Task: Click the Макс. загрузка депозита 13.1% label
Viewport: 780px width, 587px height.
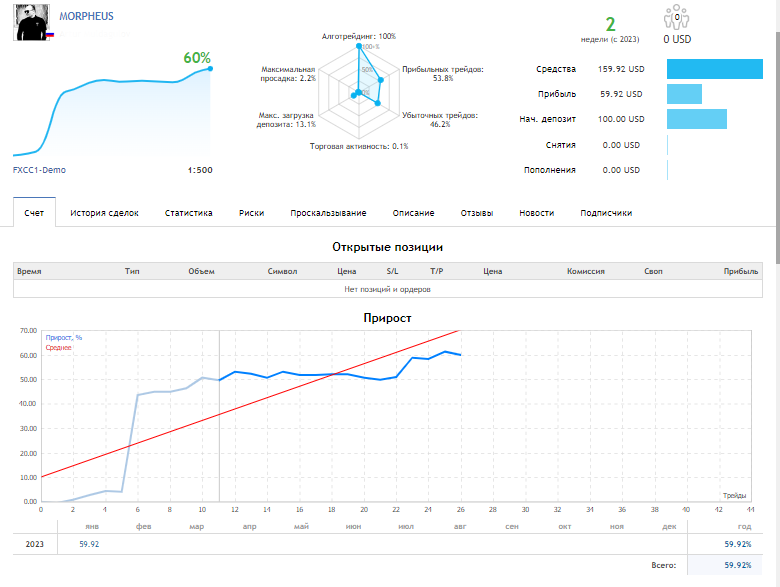Action: [286, 119]
